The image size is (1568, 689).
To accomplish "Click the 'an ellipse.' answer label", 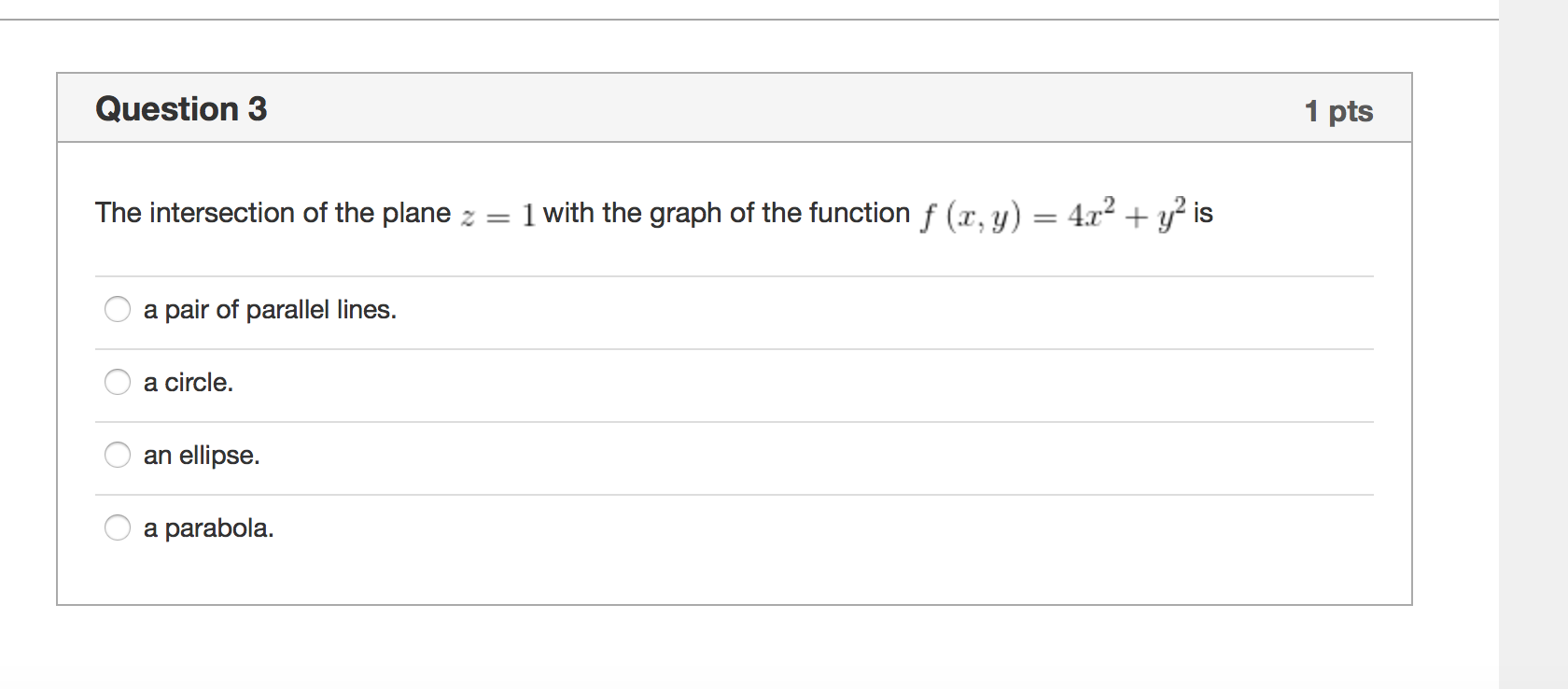I will (x=202, y=456).
